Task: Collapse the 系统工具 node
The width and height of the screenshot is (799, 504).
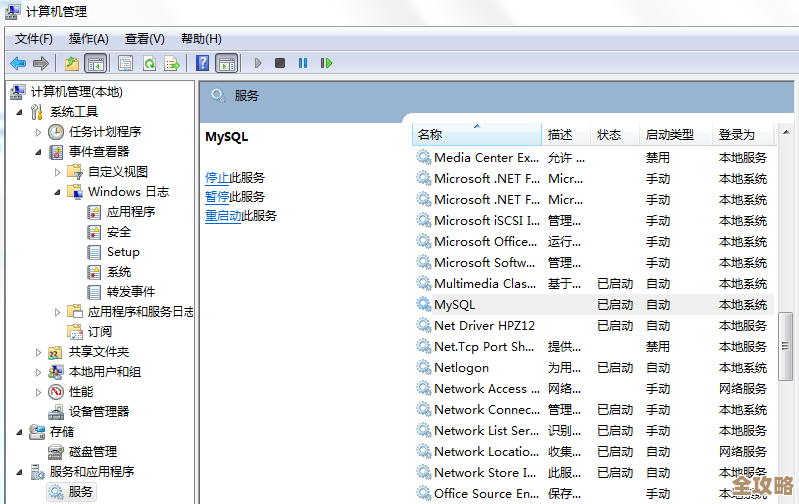Action: (x=19, y=112)
